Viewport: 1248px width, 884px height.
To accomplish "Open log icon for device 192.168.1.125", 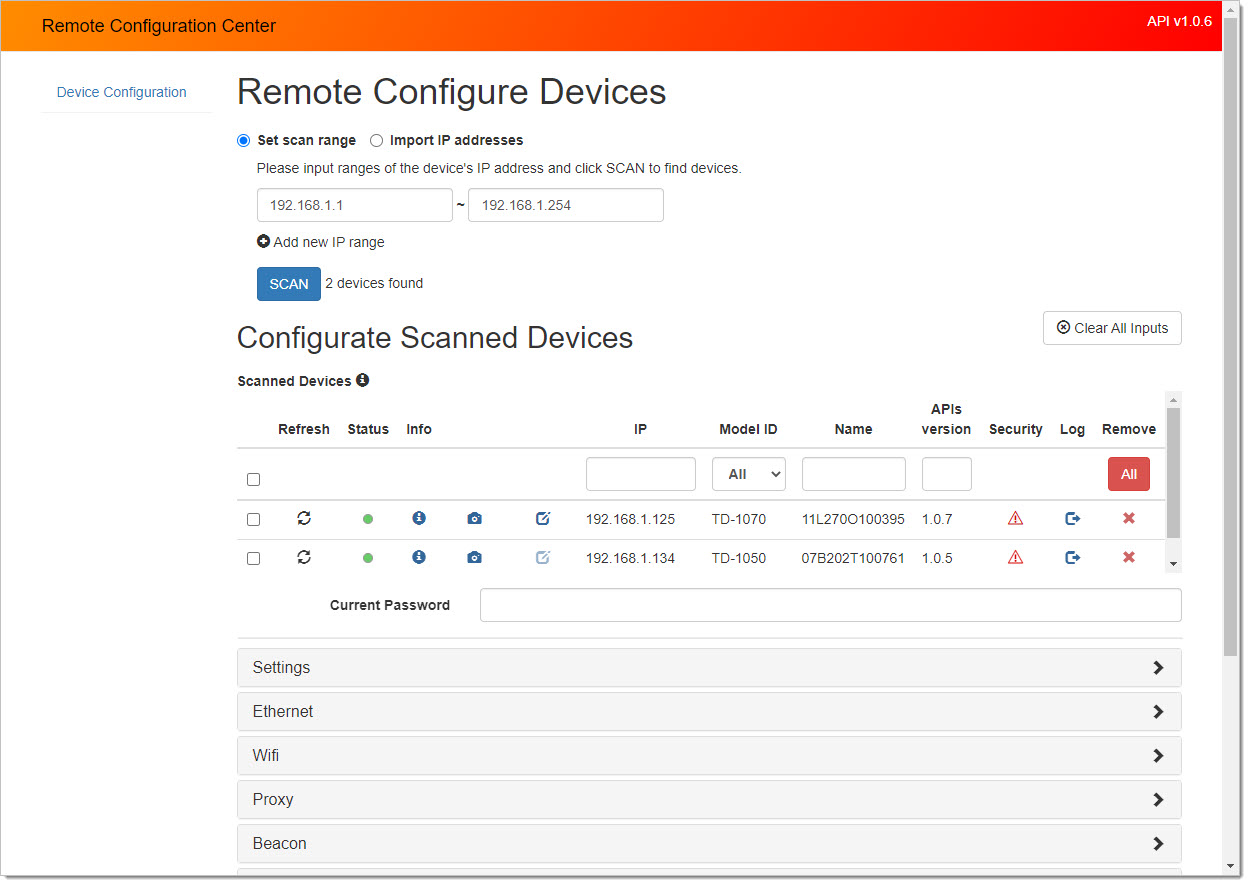I will 1072,518.
